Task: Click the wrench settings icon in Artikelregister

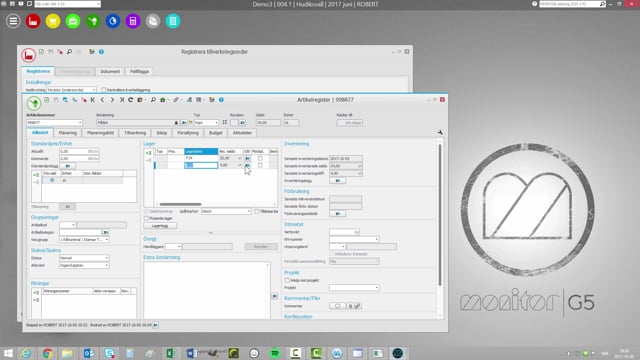Action: 440,132
